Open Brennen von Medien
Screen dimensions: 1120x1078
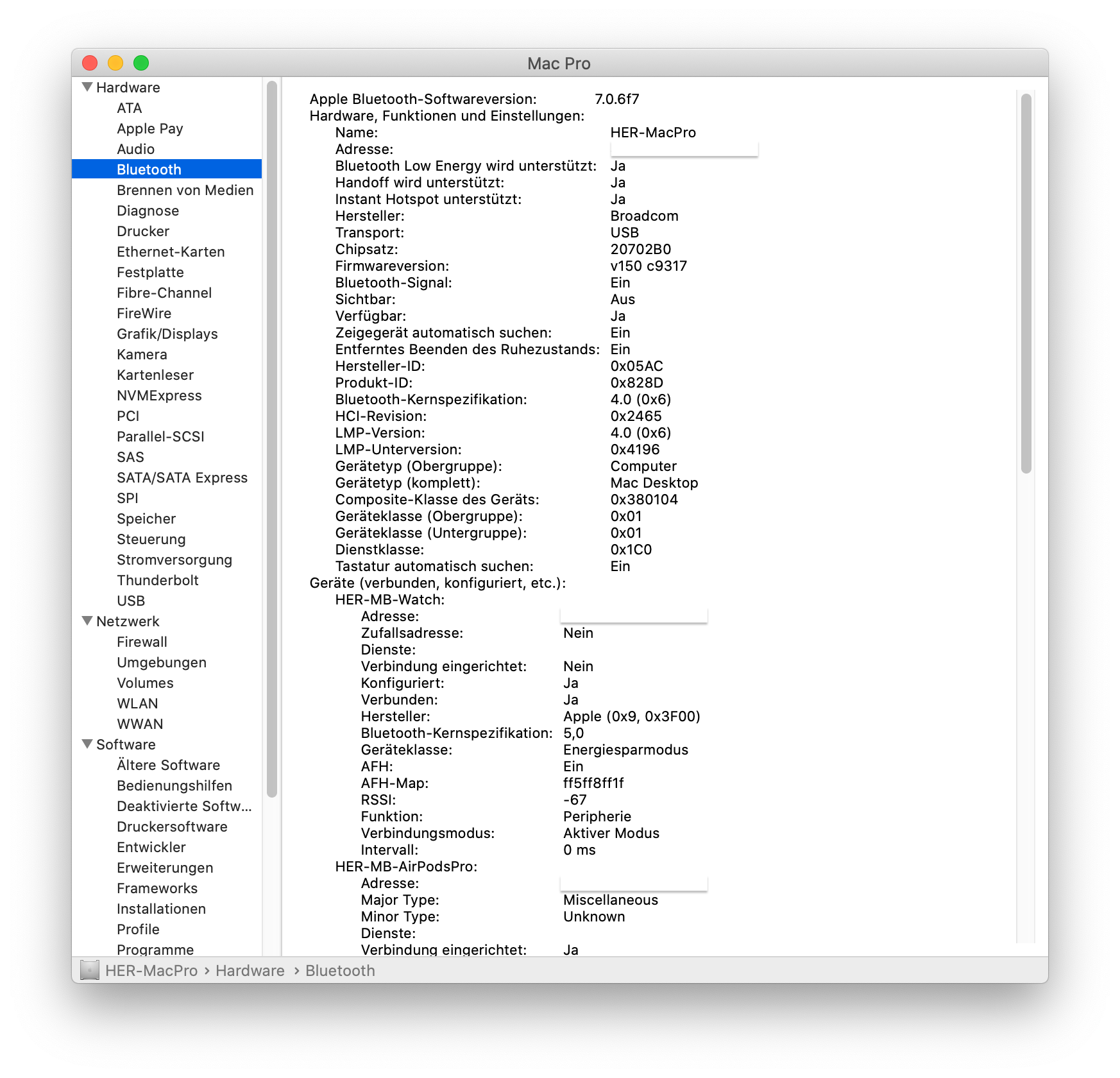185,190
